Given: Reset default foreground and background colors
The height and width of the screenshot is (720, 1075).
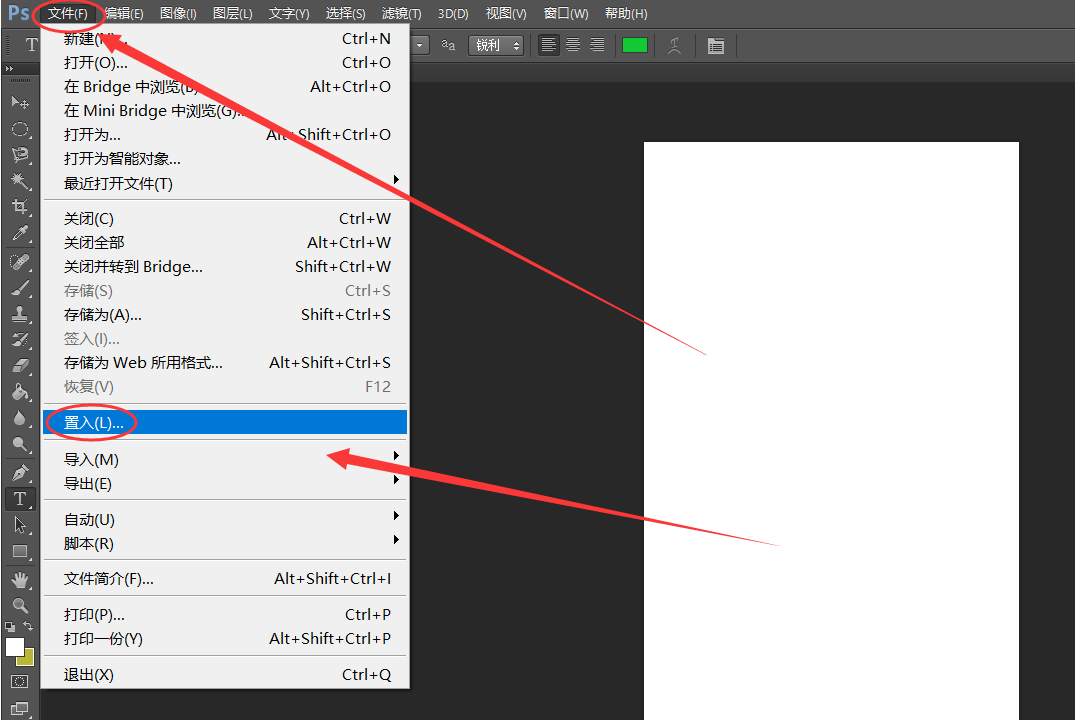Looking at the screenshot, I should tap(10, 626).
